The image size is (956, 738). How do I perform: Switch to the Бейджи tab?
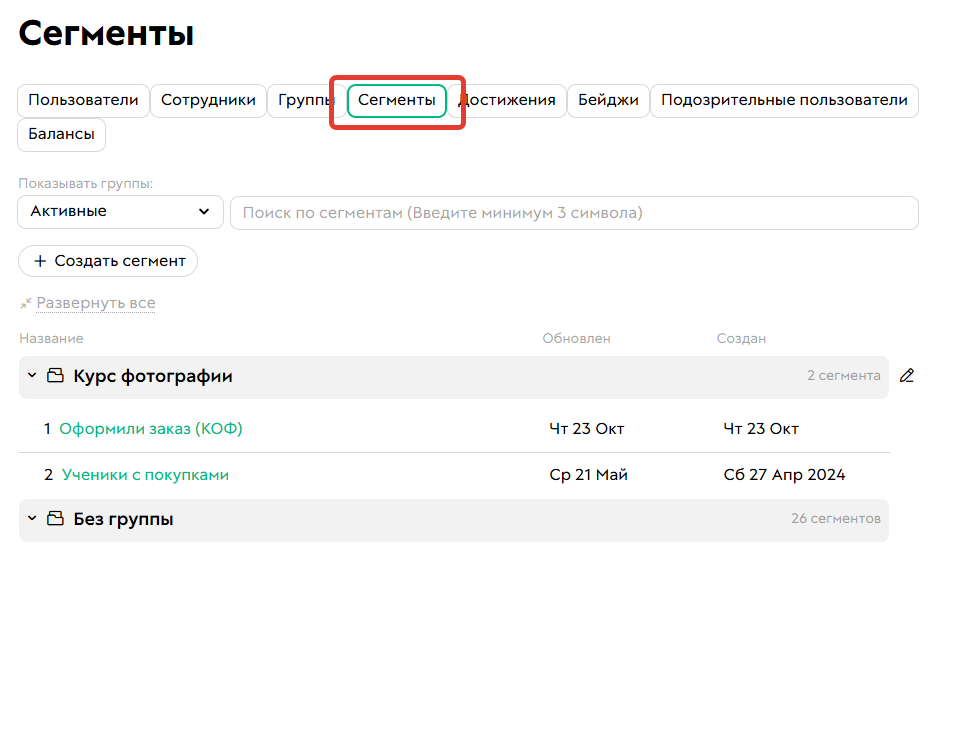608,100
